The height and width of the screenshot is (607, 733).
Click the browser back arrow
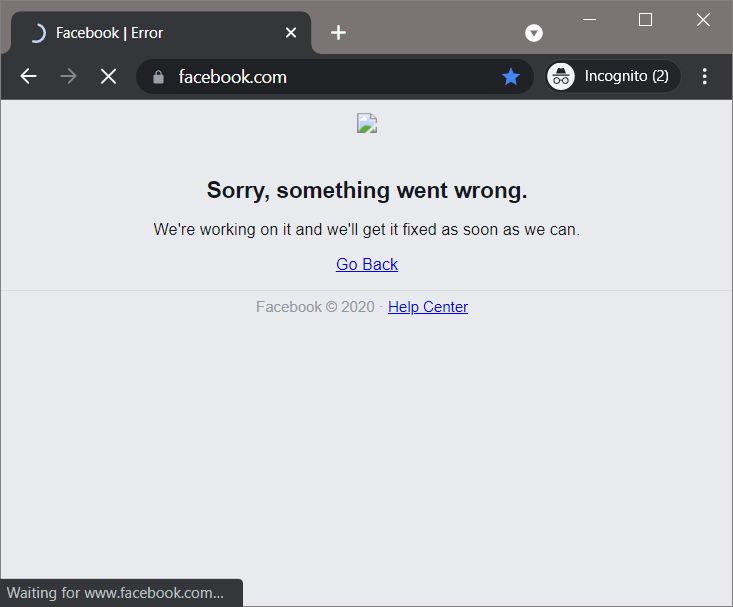point(28,77)
